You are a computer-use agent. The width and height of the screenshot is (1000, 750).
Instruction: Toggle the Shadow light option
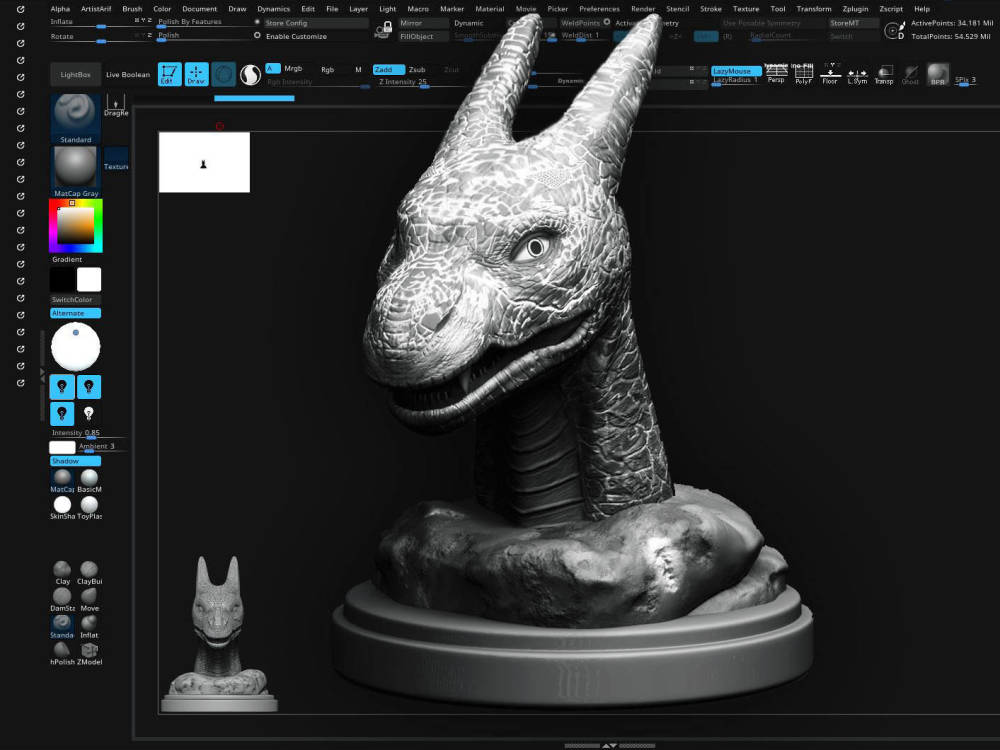coord(75,460)
